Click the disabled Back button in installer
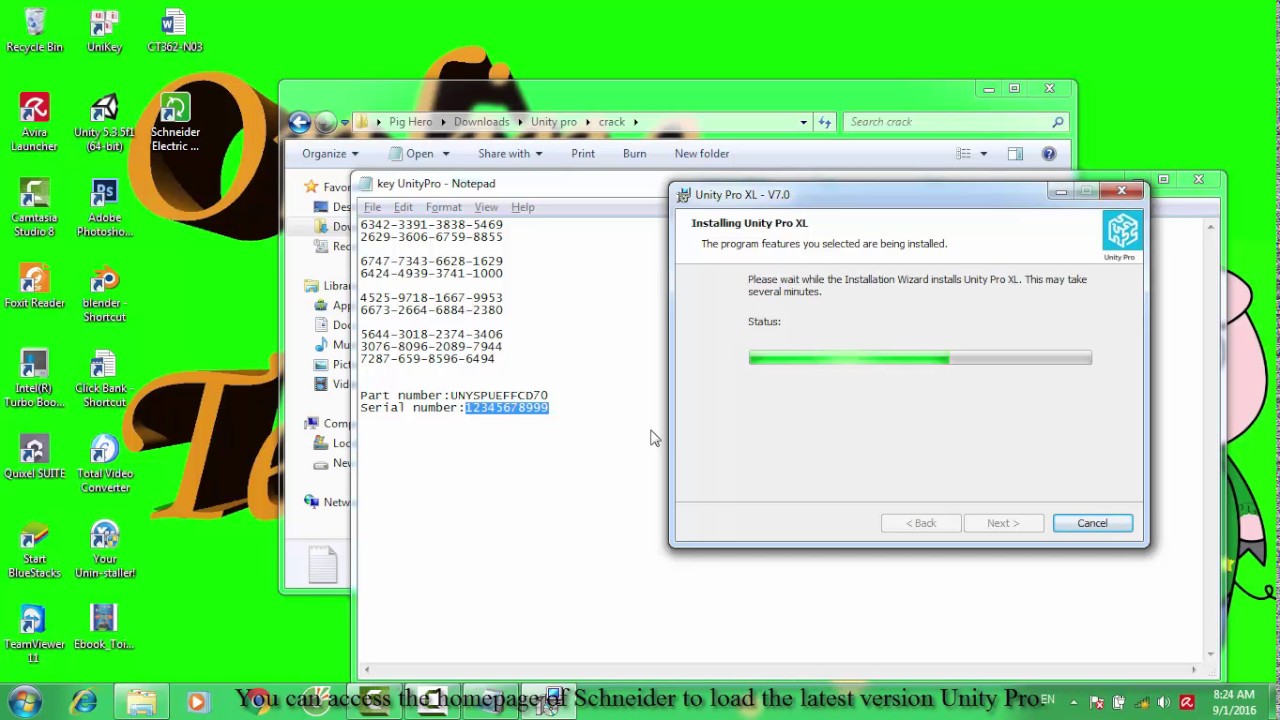The image size is (1280, 720). click(920, 523)
